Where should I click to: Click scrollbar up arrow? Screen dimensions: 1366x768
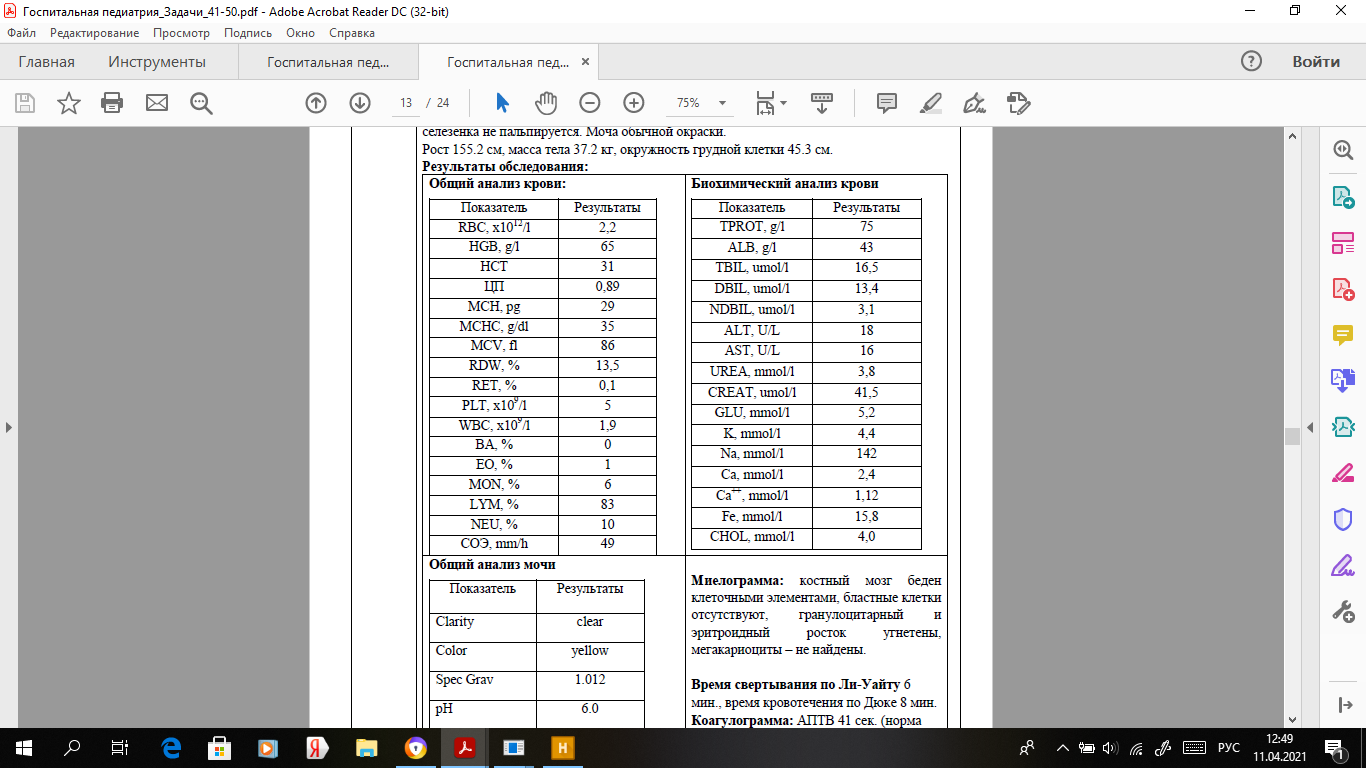(1292, 135)
